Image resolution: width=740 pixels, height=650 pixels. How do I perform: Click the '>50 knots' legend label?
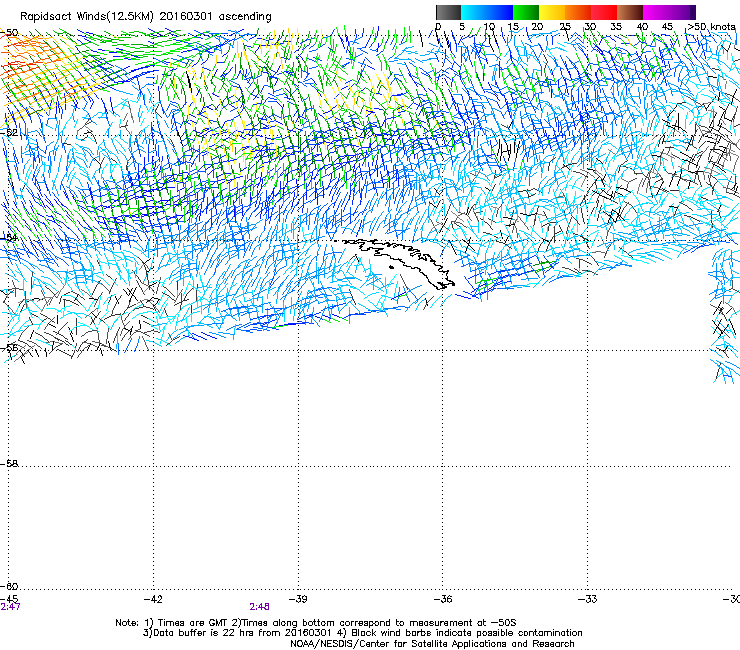click(711, 27)
